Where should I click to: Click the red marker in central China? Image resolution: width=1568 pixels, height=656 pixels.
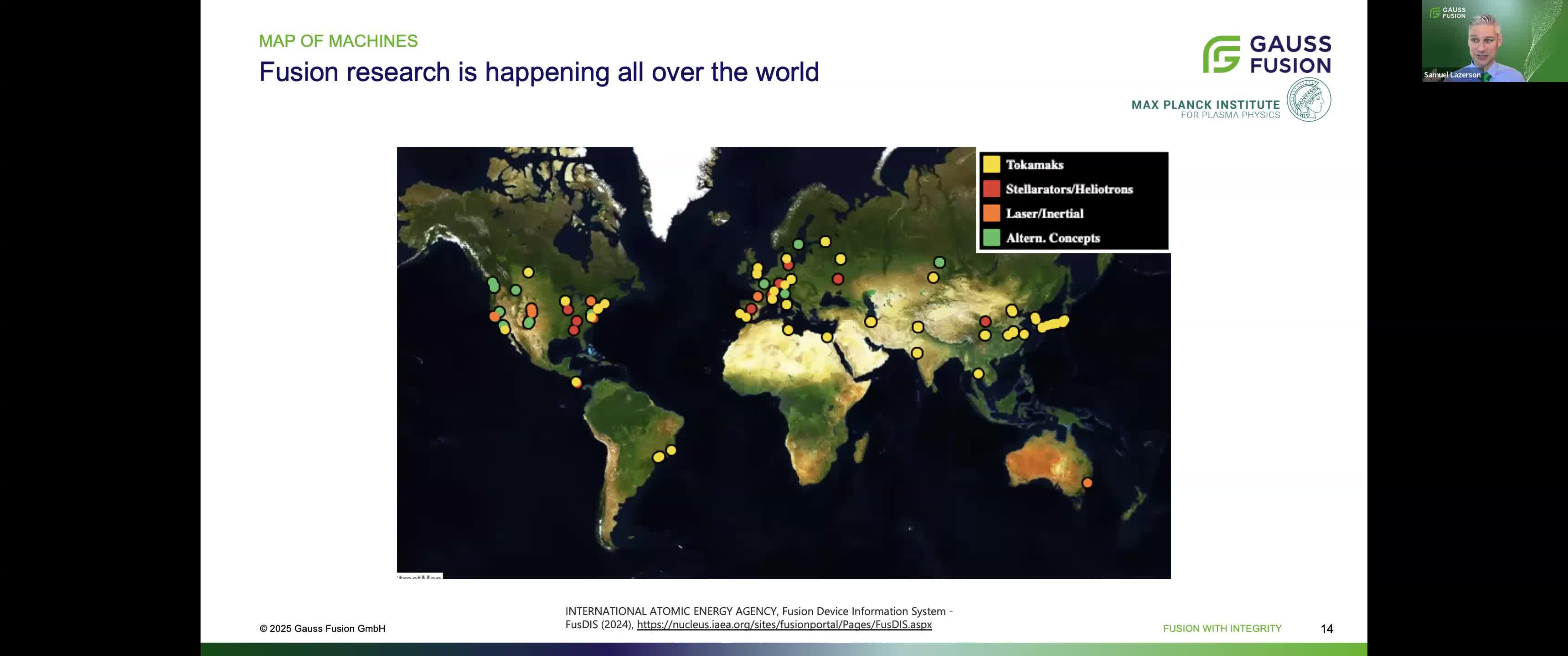[x=985, y=321]
